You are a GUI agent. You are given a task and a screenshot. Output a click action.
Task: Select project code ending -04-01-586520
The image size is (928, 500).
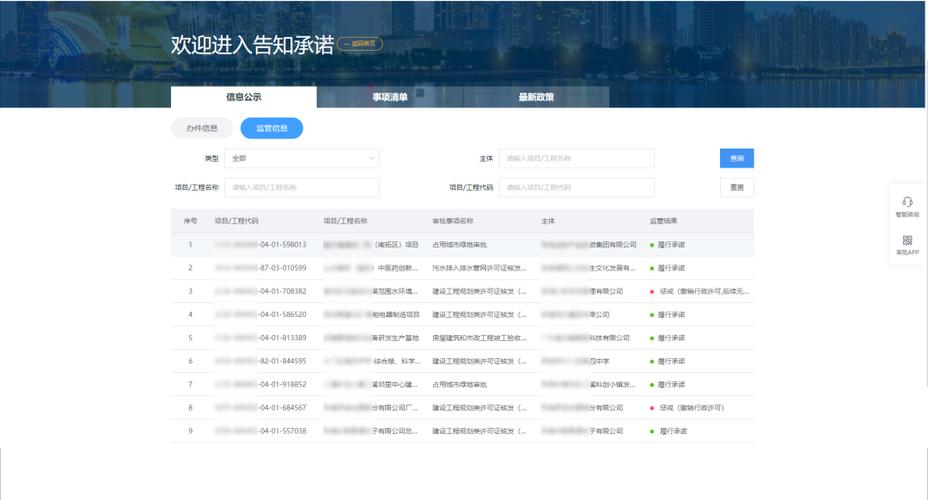(261, 315)
